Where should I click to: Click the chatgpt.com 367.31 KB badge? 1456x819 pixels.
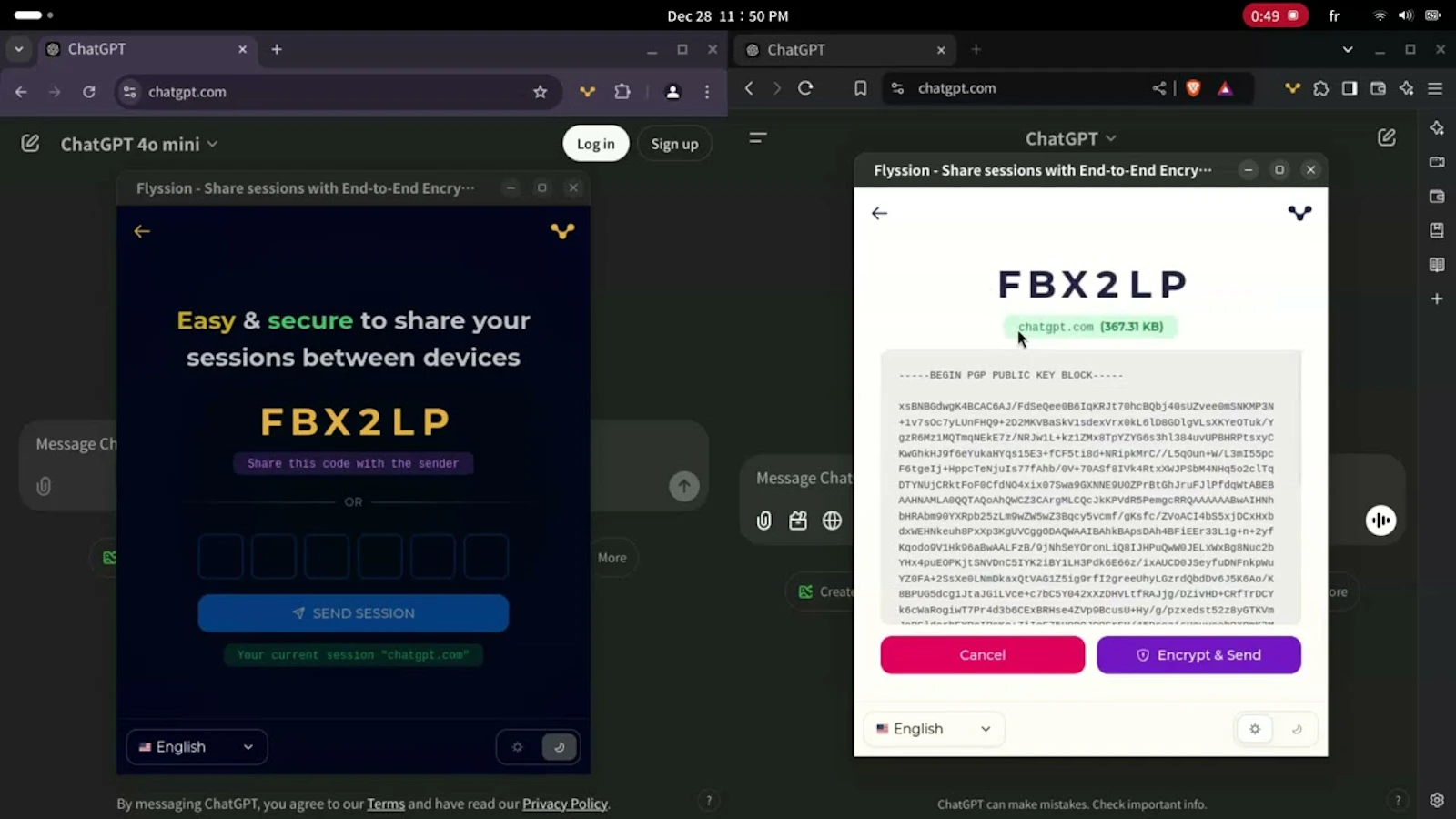click(1090, 327)
